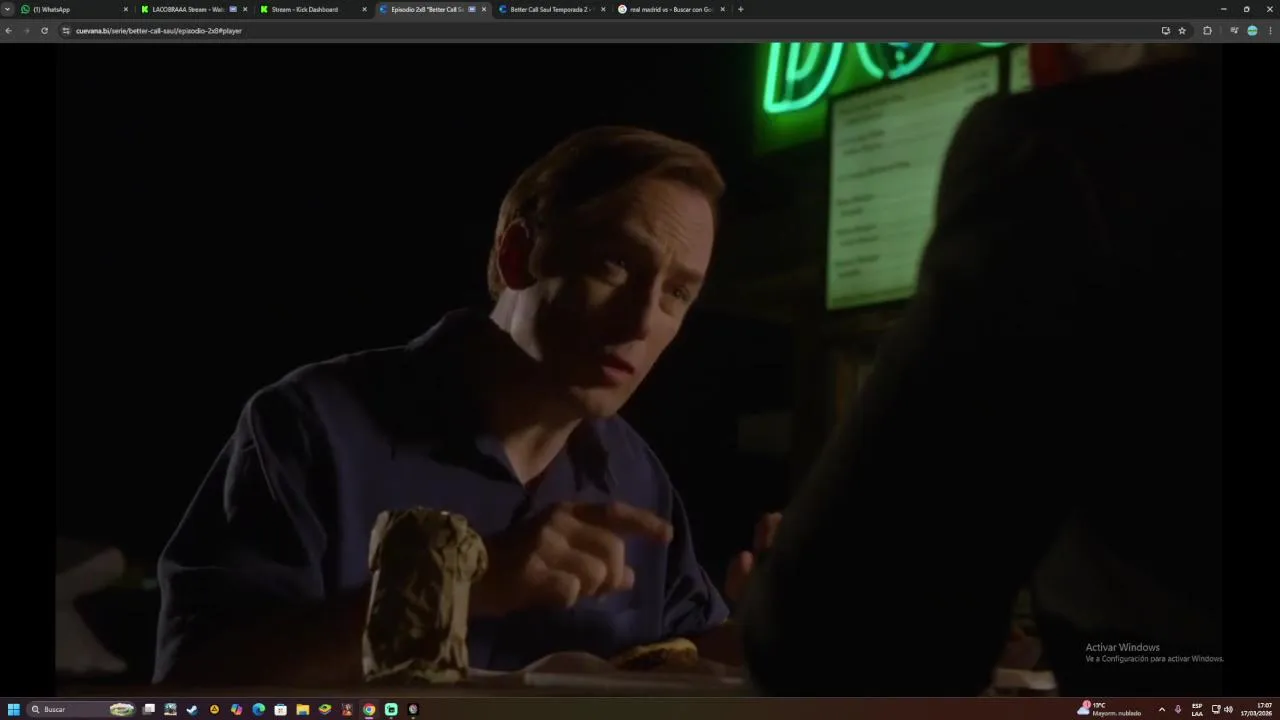Open the OBS Studio taskbar icon
This screenshot has width=1280, height=720.
click(x=413, y=709)
